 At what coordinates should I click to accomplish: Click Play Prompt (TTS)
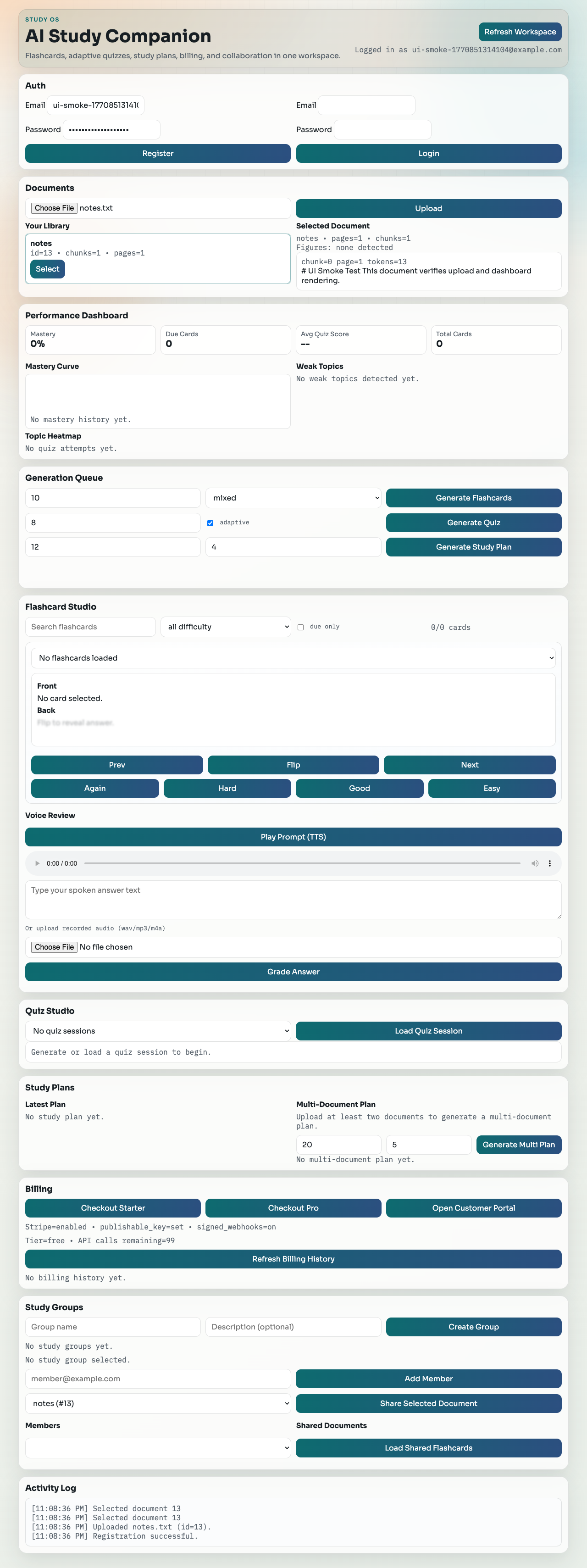click(293, 837)
